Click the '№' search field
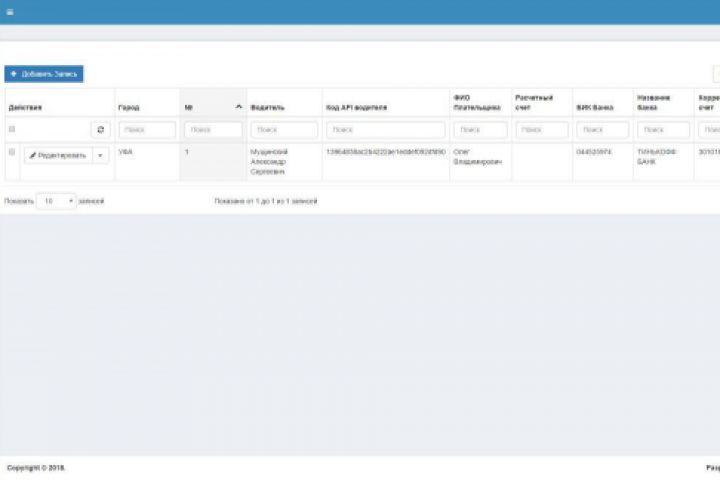This screenshot has width=720, height=480. (213, 130)
